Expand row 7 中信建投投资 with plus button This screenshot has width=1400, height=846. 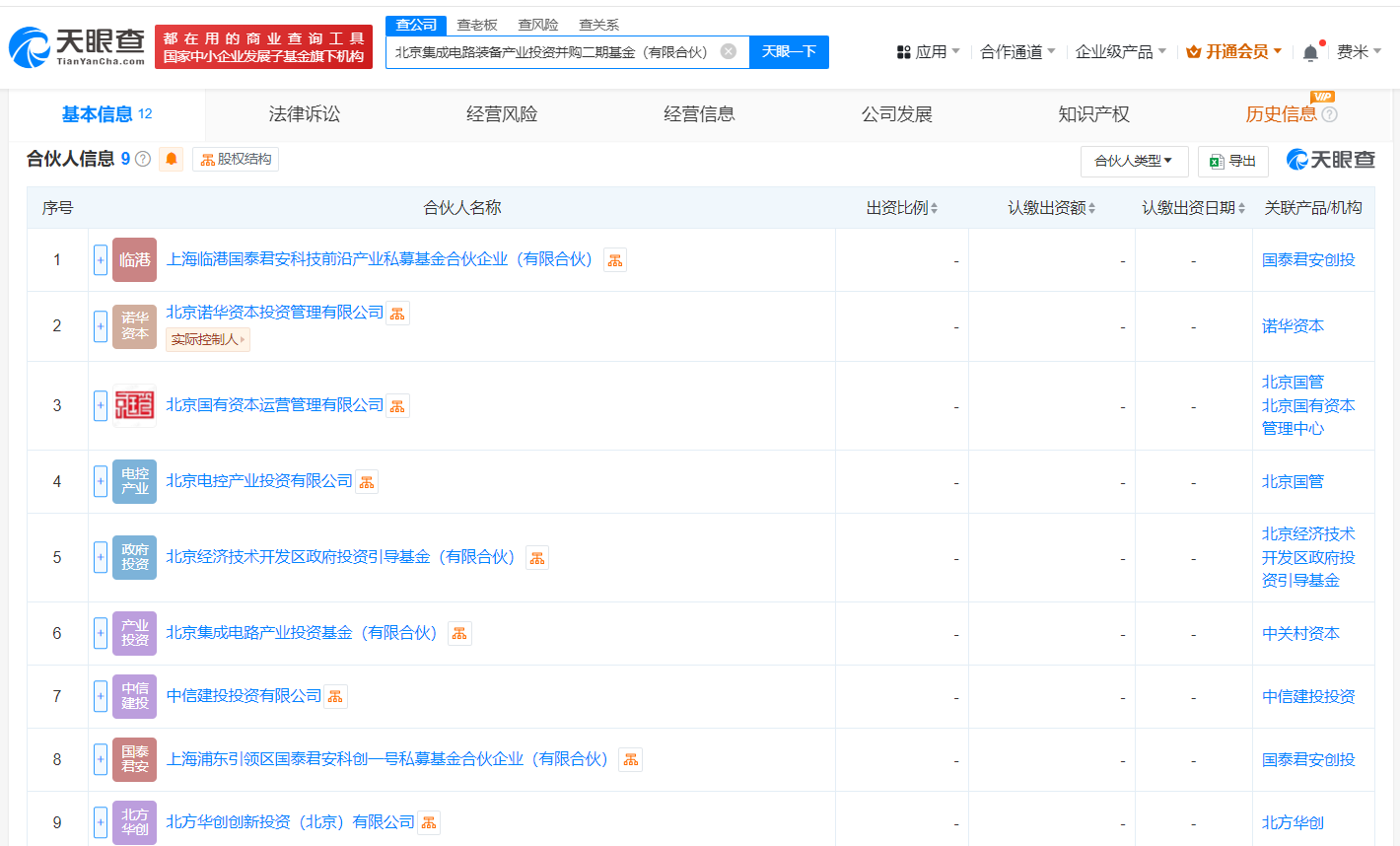click(x=101, y=696)
